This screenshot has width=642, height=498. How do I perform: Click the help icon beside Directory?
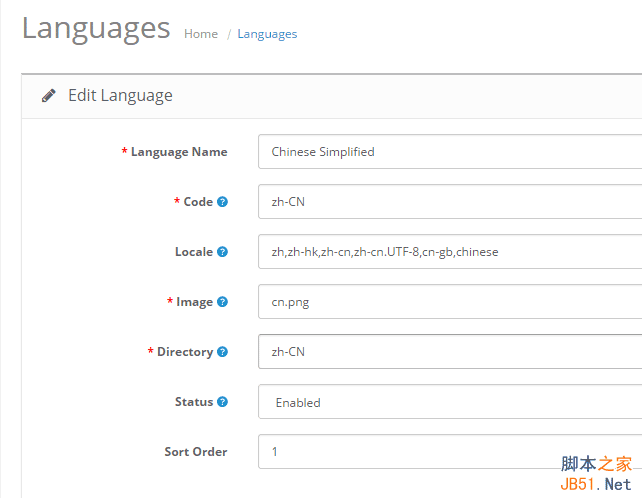point(222,352)
